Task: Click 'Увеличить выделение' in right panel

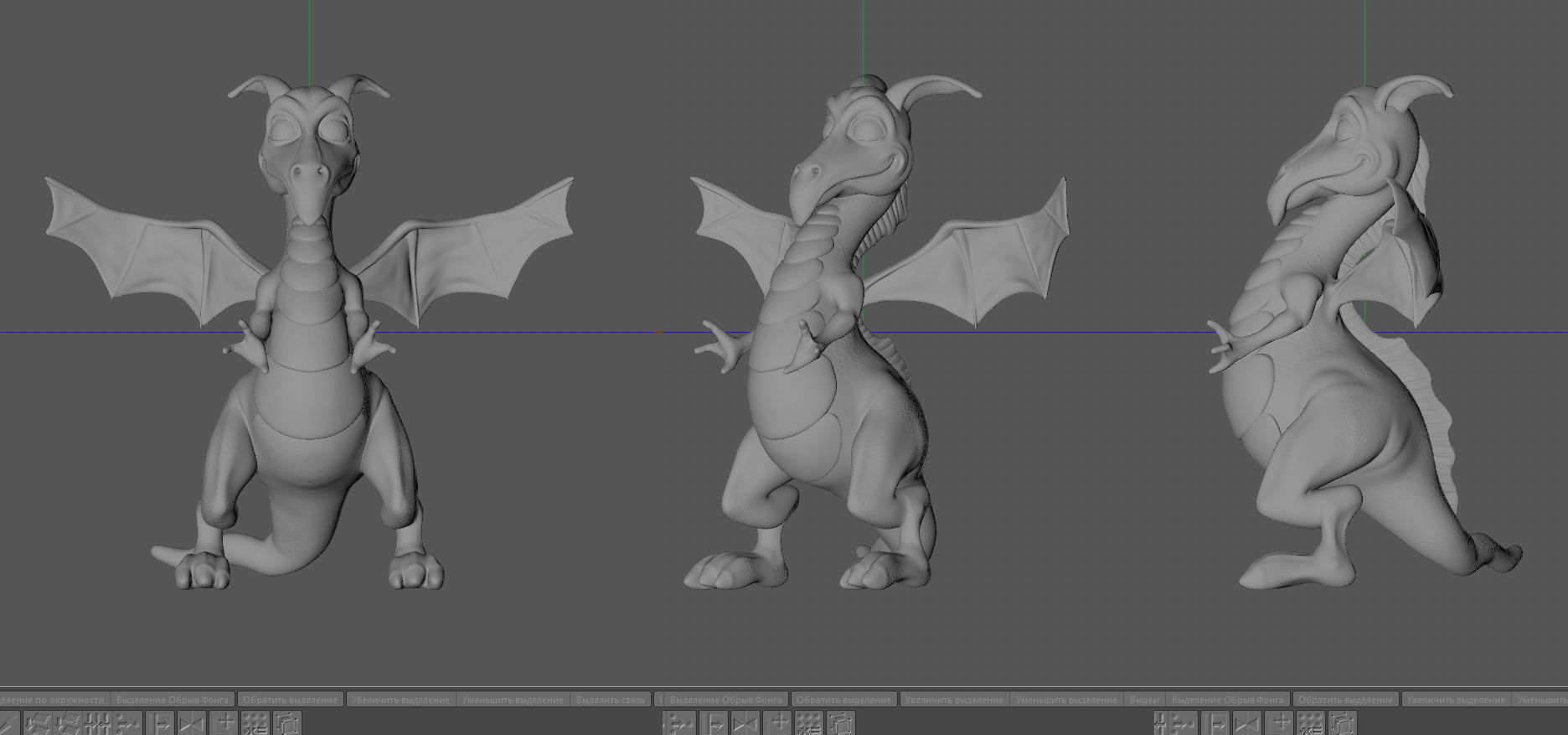Action: pyautogui.click(x=1456, y=700)
